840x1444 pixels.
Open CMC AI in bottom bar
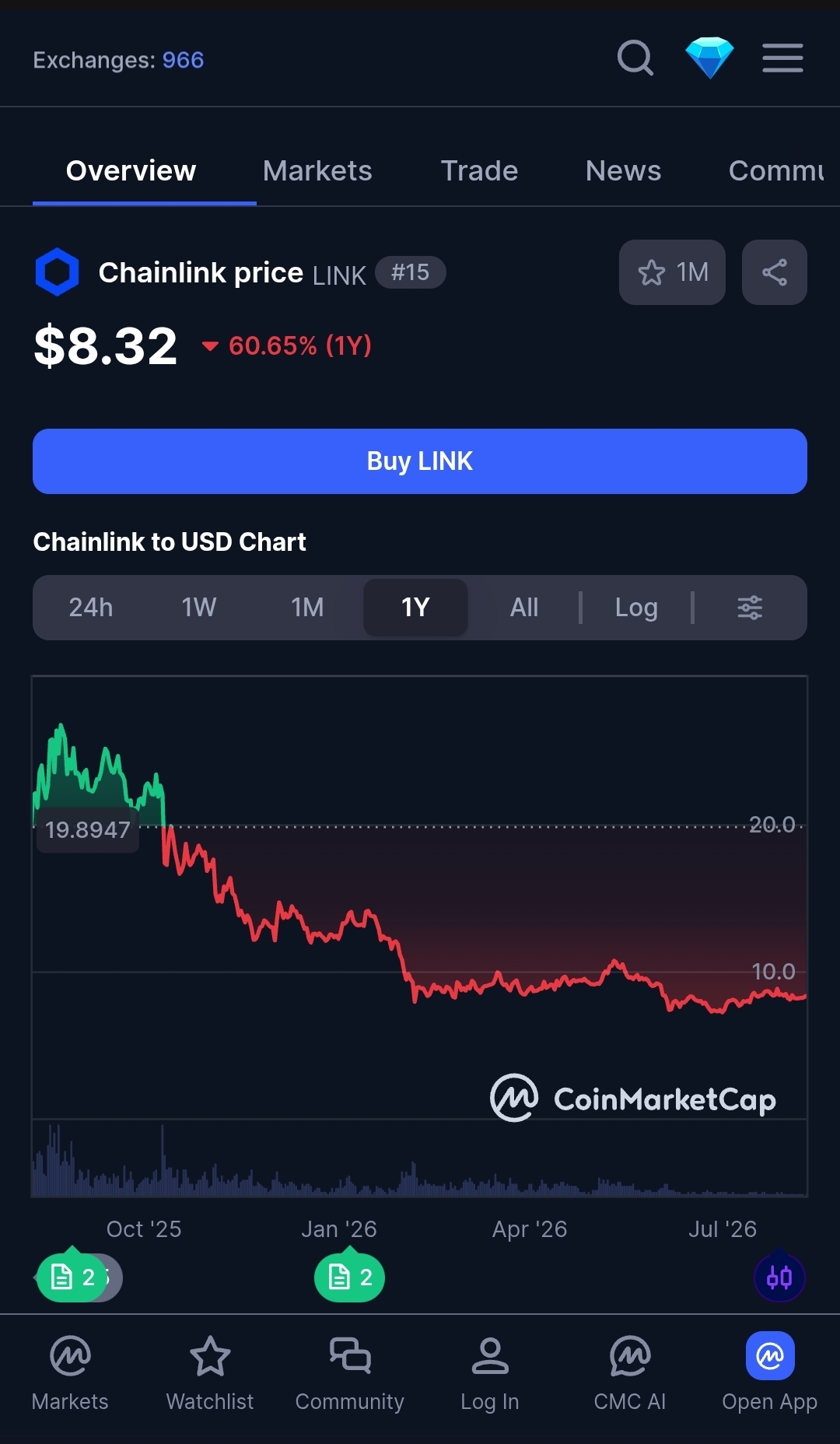[630, 1374]
